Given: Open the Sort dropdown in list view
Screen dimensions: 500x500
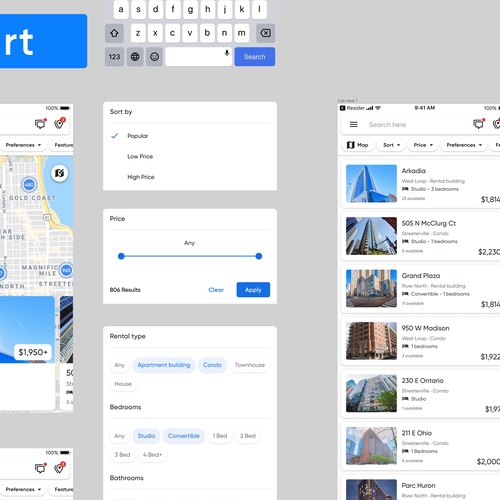Looking at the screenshot, I should (x=391, y=145).
